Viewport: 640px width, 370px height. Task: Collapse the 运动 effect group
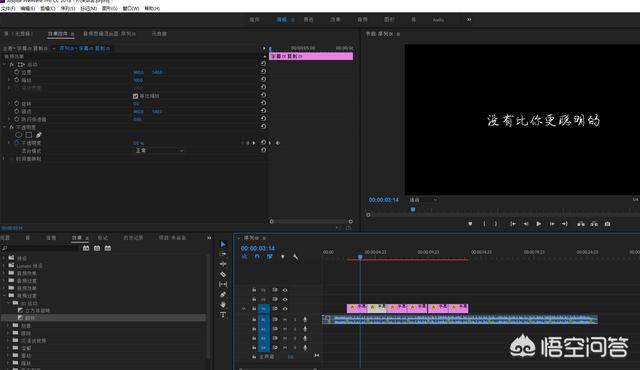4,64
